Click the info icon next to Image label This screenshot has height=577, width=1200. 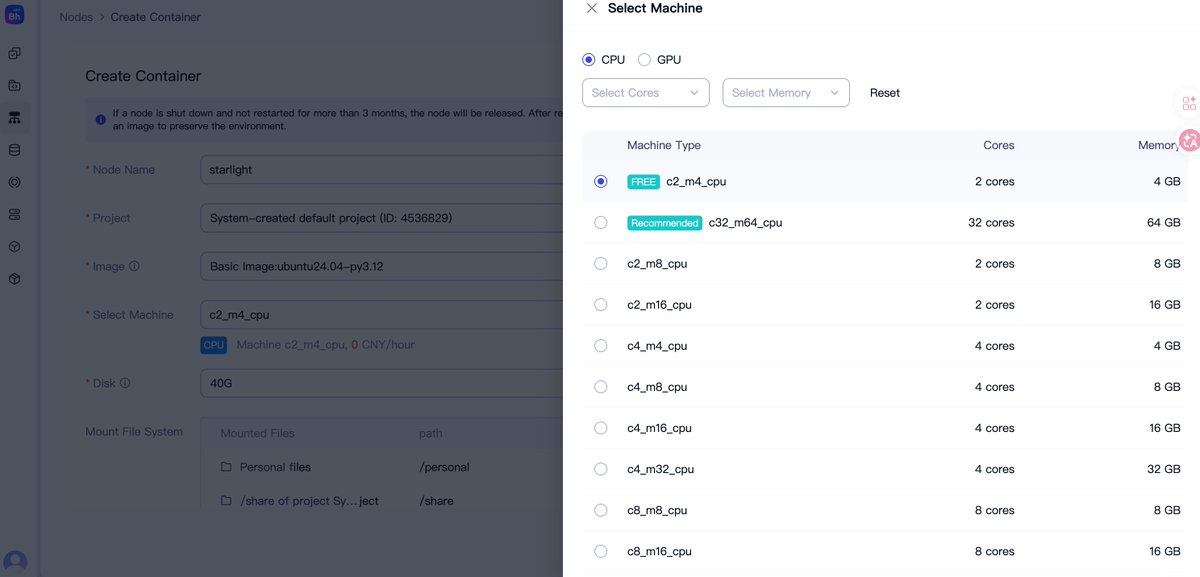click(134, 267)
